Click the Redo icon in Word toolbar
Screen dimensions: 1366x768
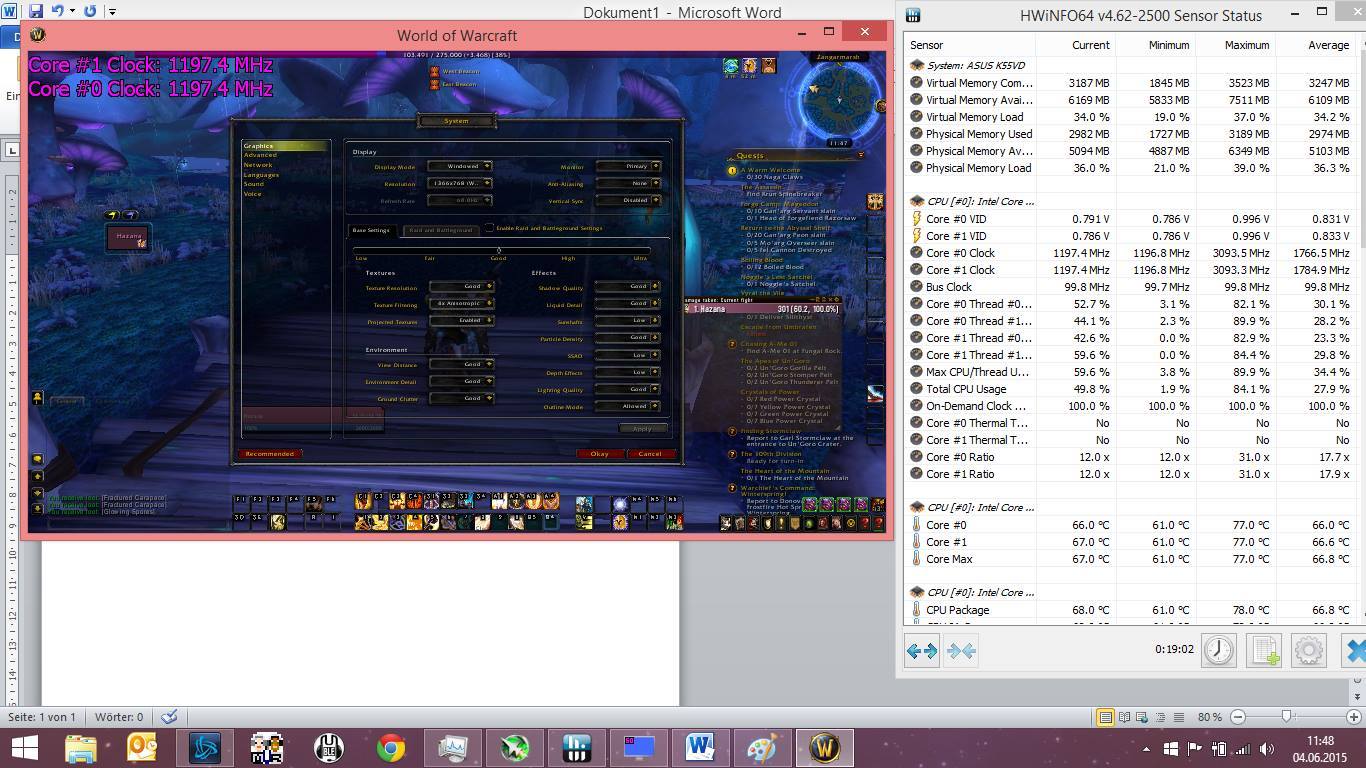[x=90, y=11]
